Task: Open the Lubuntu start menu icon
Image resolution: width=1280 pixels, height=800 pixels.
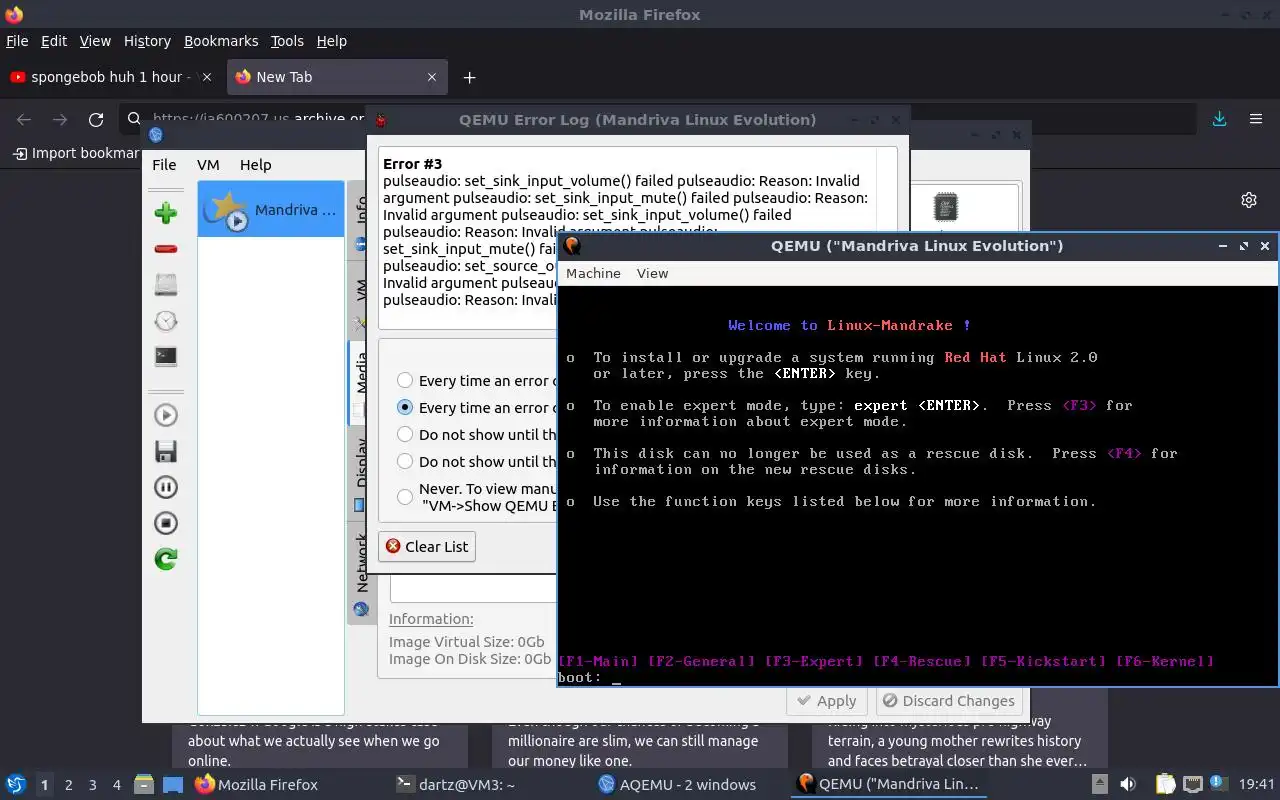Action: pyautogui.click(x=15, y=784)
